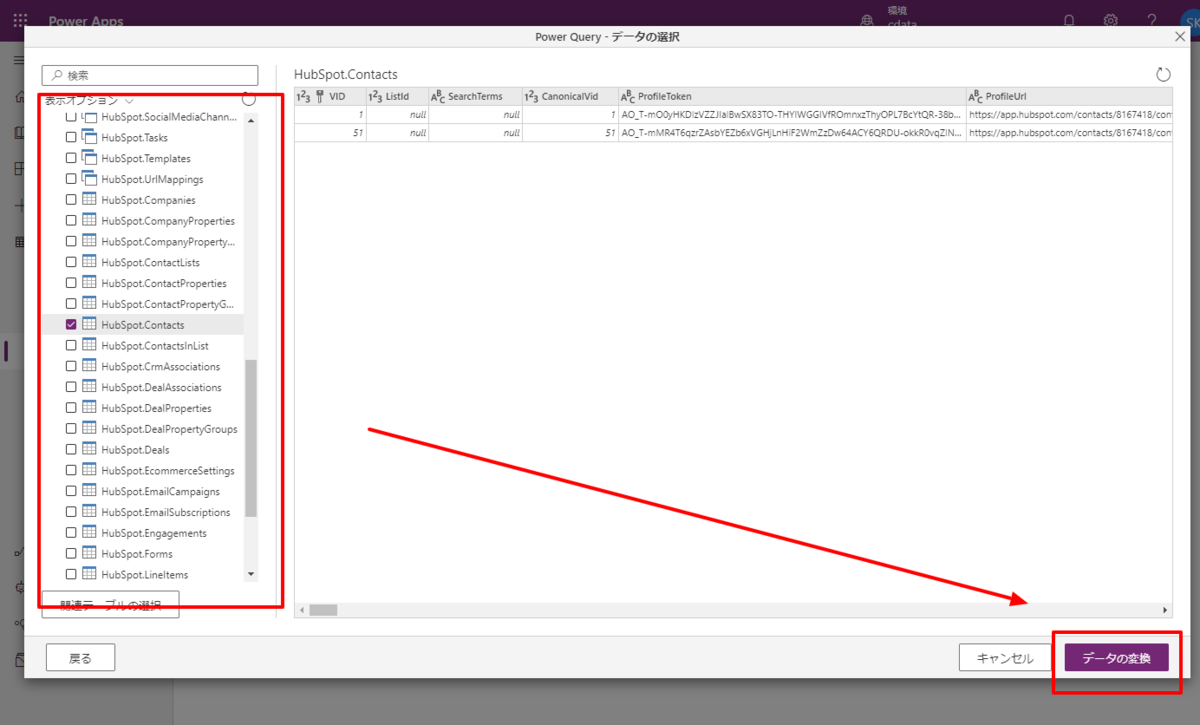
Task: Click the HubSpot.LineItems table icon
Action: point(89,575)
